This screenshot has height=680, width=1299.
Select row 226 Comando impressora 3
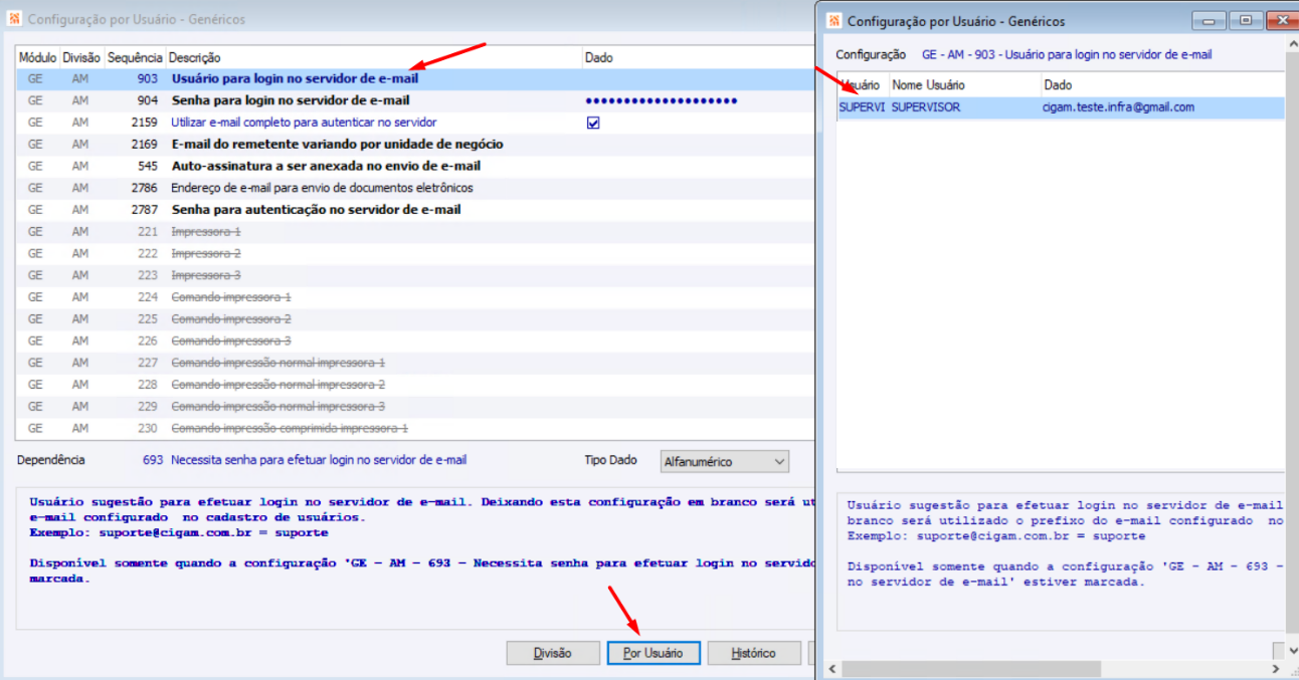[416, 341]
